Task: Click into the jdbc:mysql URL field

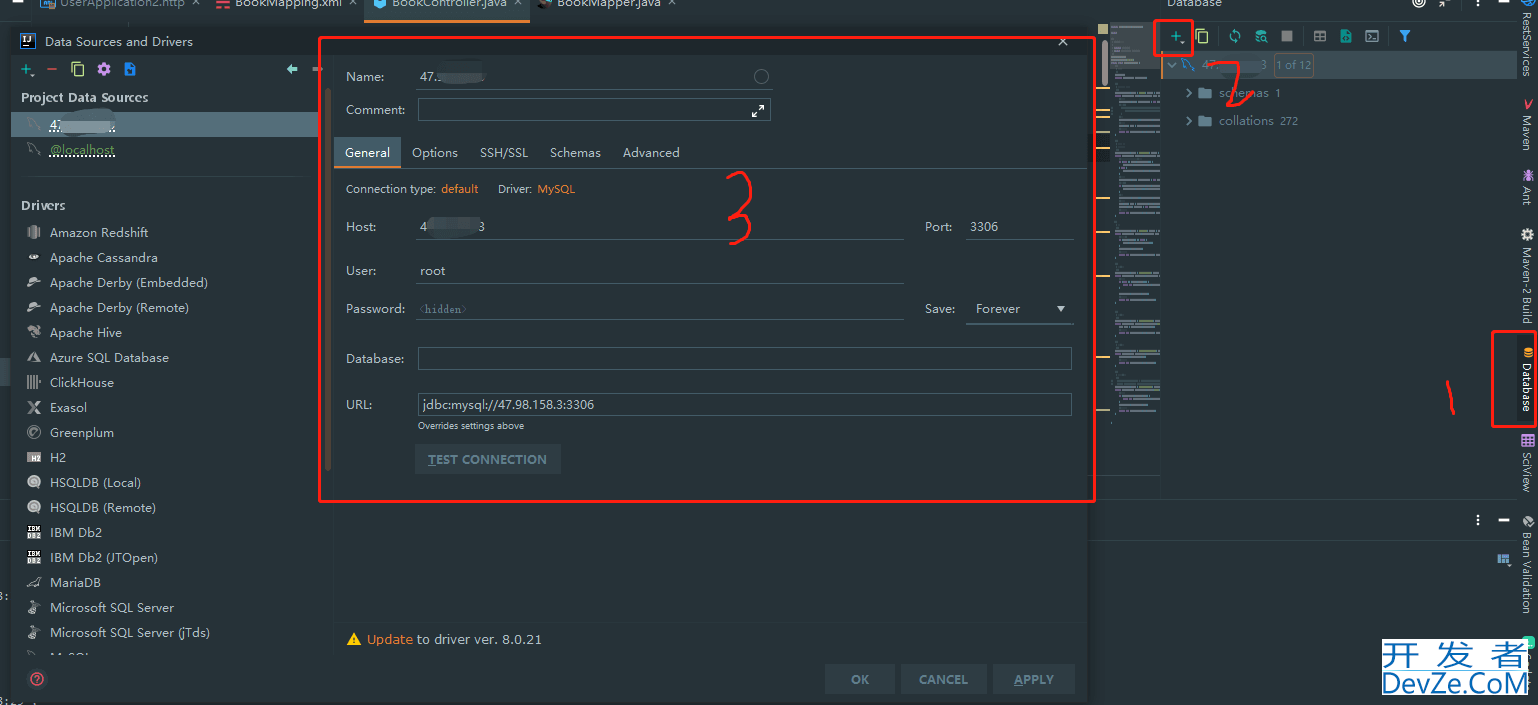Action: coord(744,404)
